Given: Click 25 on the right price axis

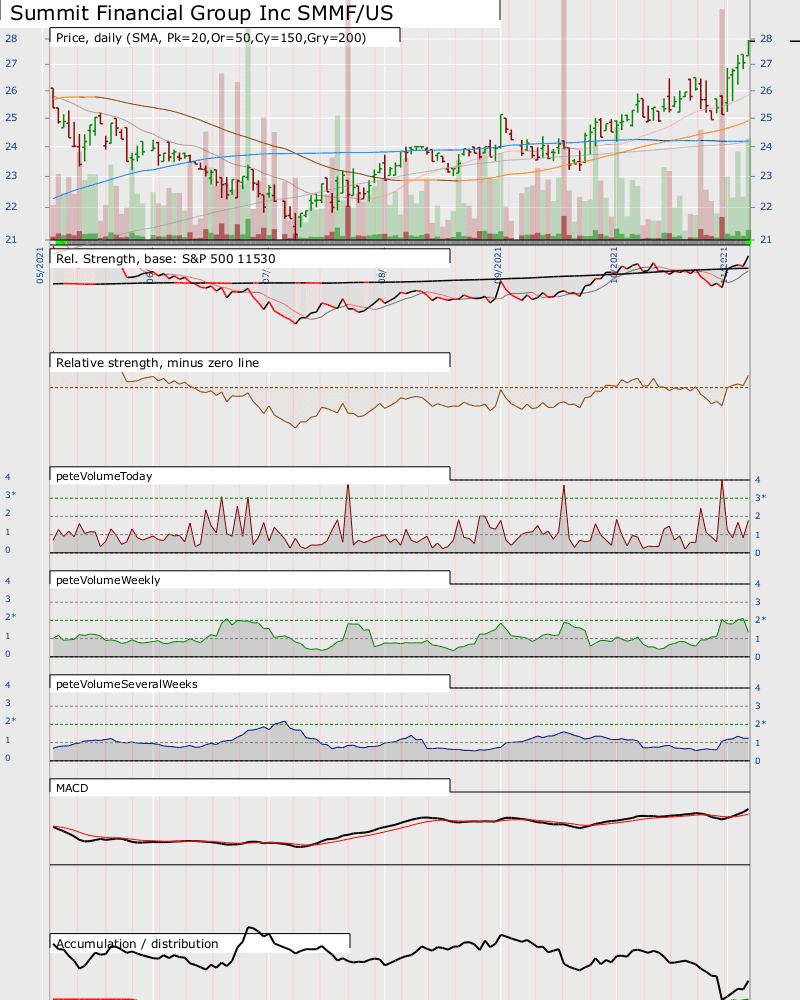Looking at the screenshot, I should (766, 118).
